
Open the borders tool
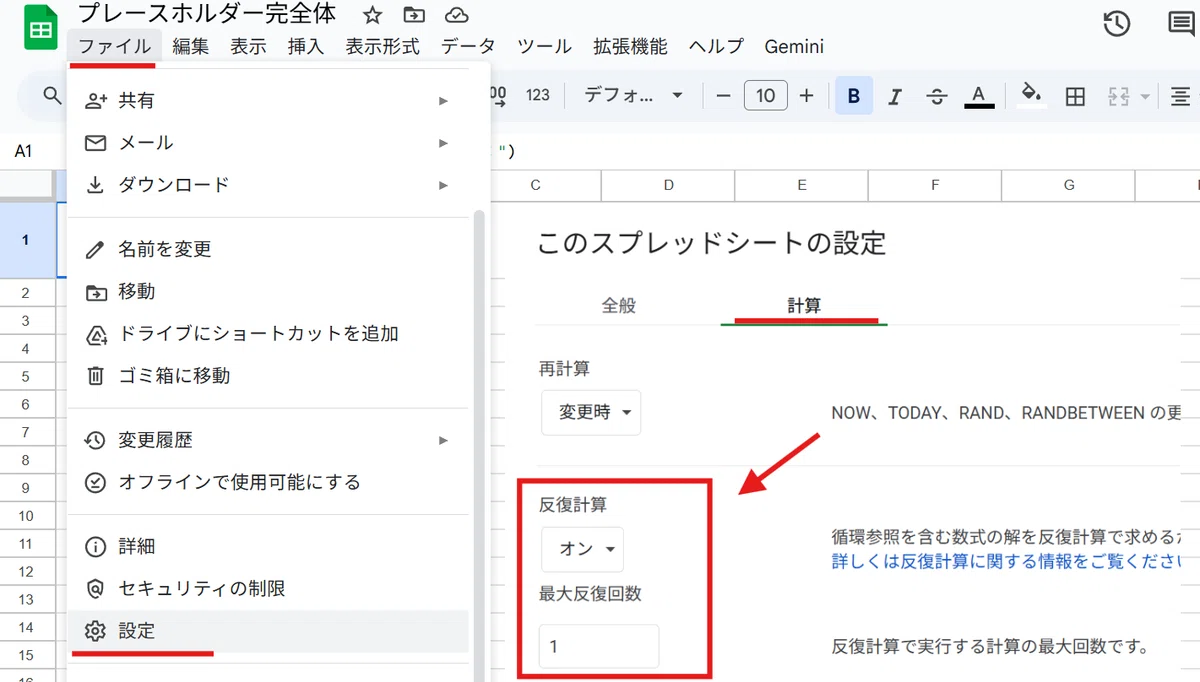click(1075, 96)
